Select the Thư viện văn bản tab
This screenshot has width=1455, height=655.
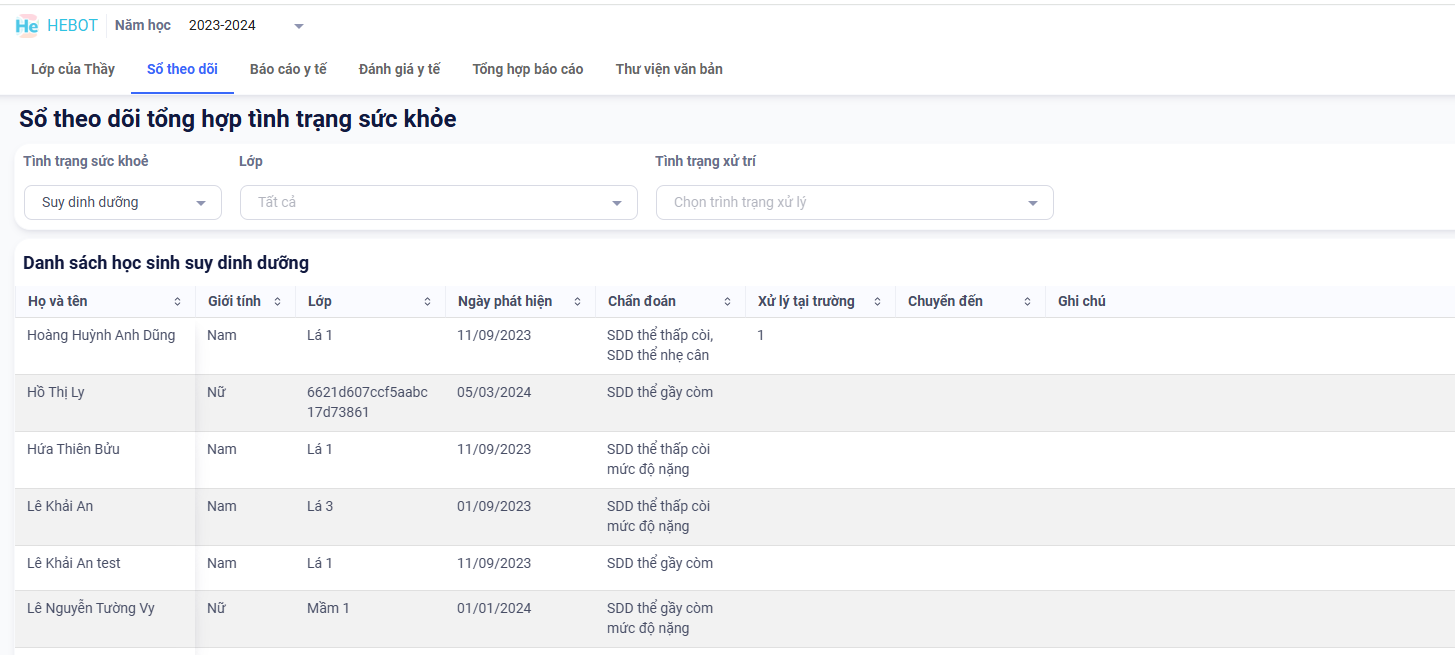(669, 69)
